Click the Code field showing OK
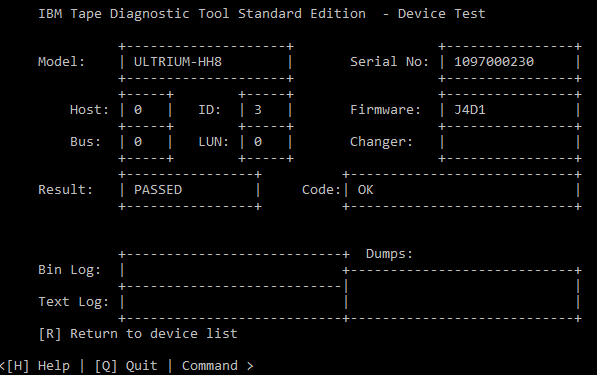Screen dimensions: 597x375 pyautogui.click(x=462, y=190)
